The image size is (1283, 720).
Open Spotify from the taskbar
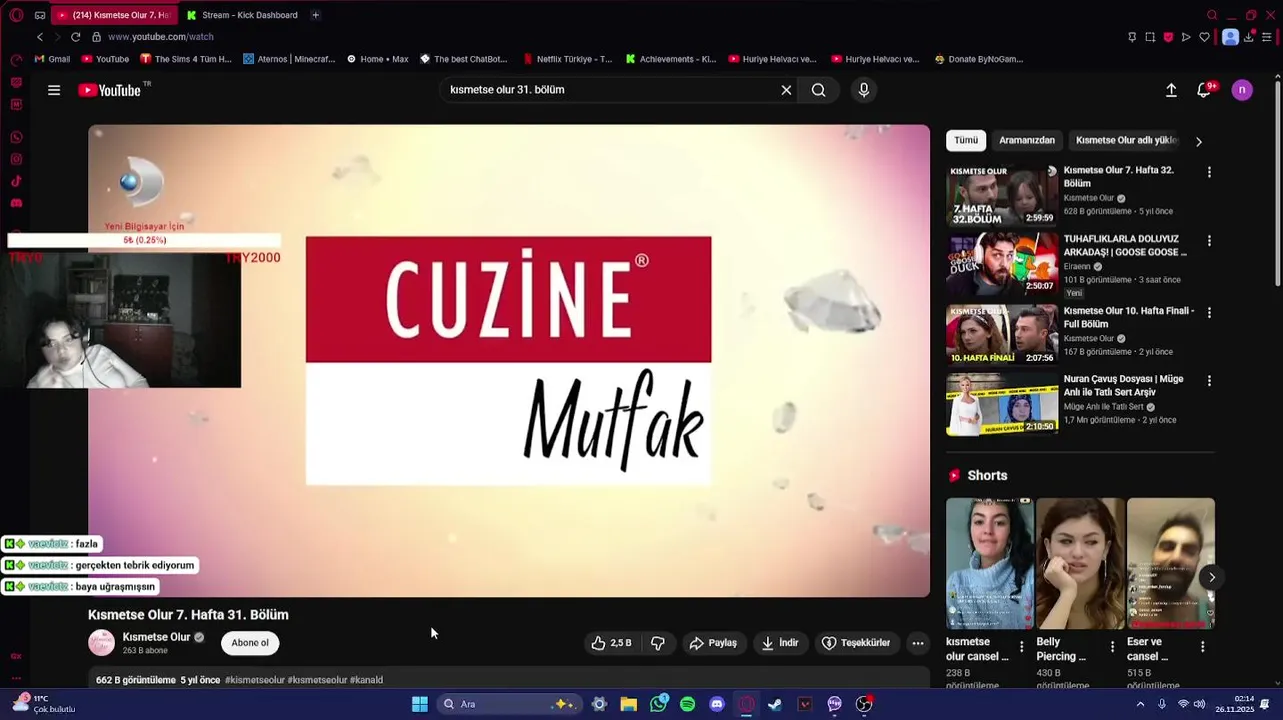(x=687, y=704)
